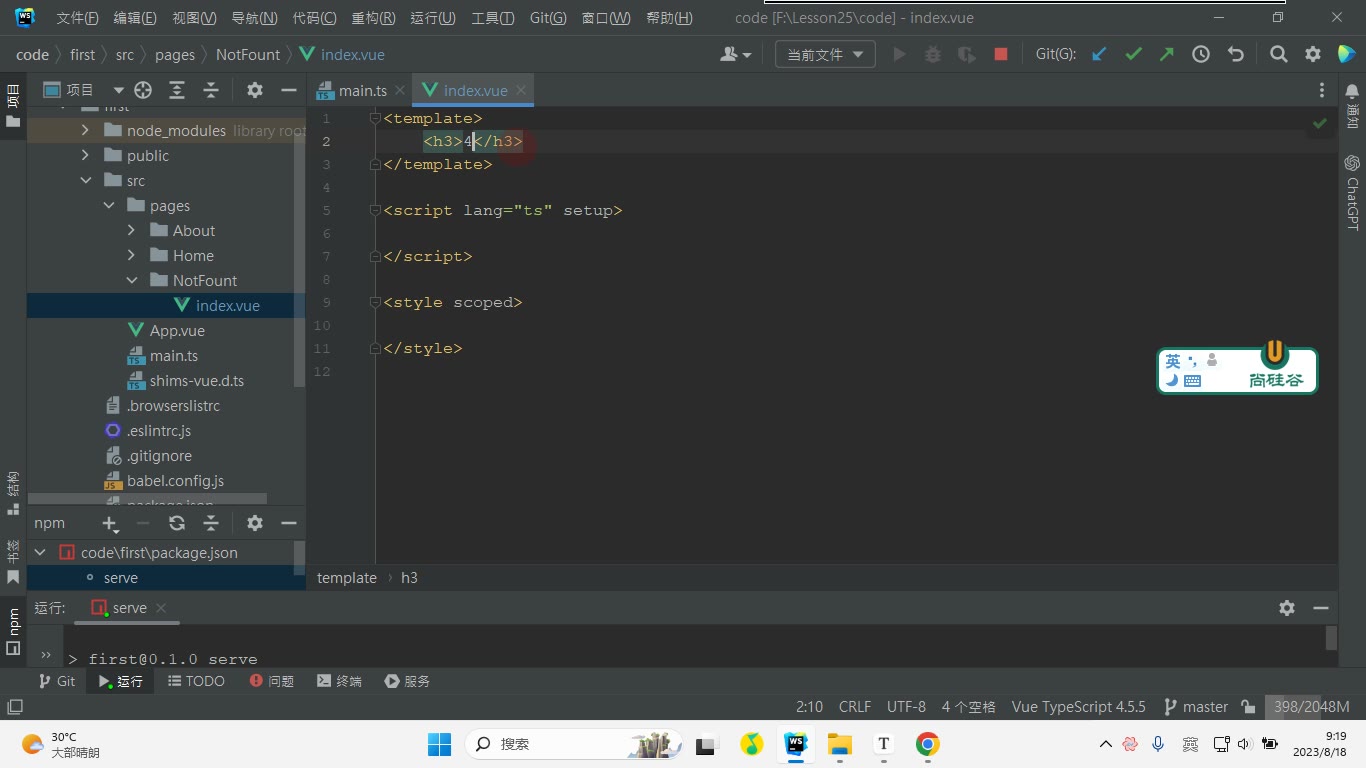This screenshot has height=768, width=1366.
Task: Expand all in project panel toolbar
Action: point(177,90)
